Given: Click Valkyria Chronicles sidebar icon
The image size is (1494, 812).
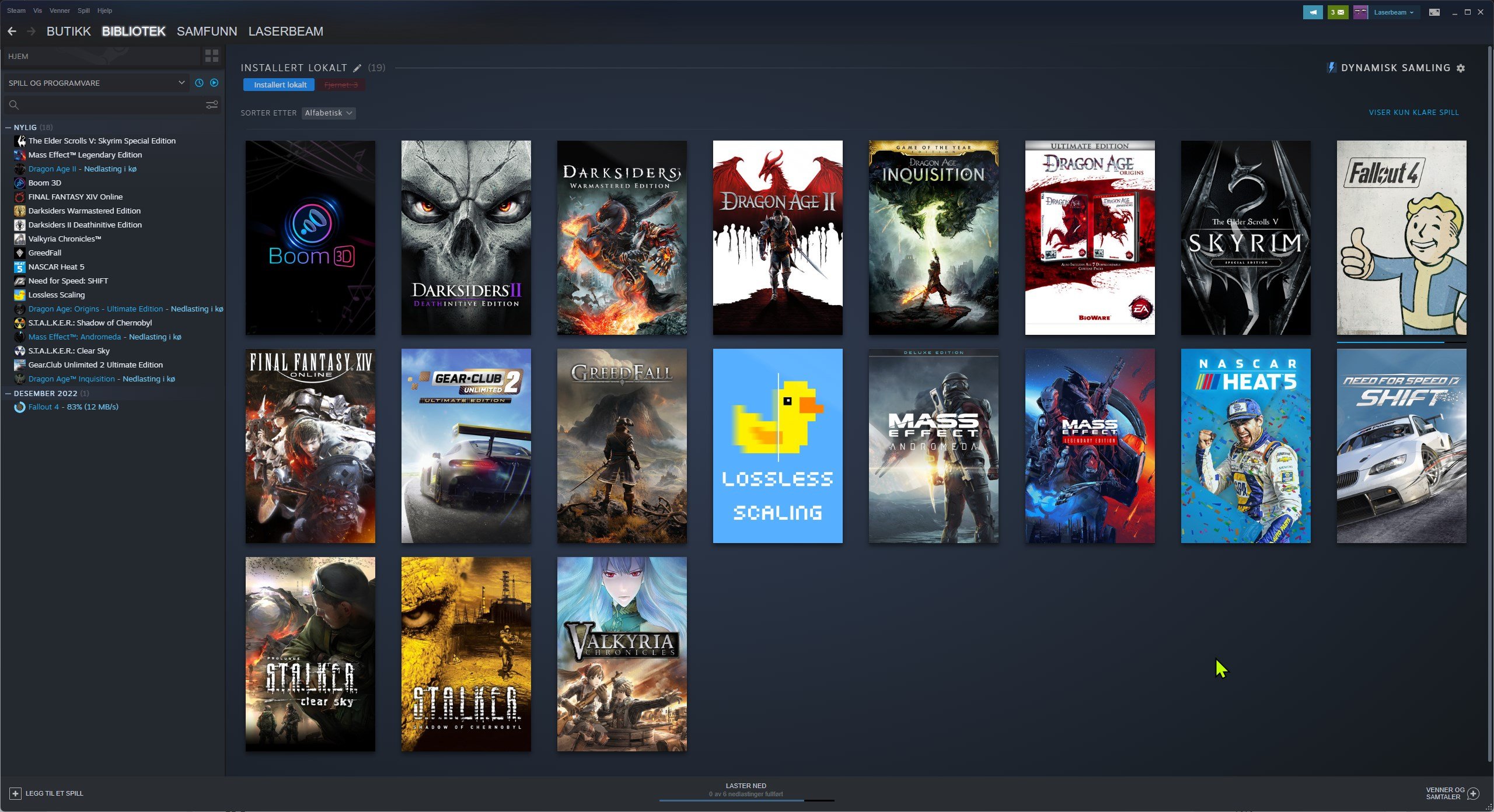Looking at the screenshot, I should pos(20,239).
